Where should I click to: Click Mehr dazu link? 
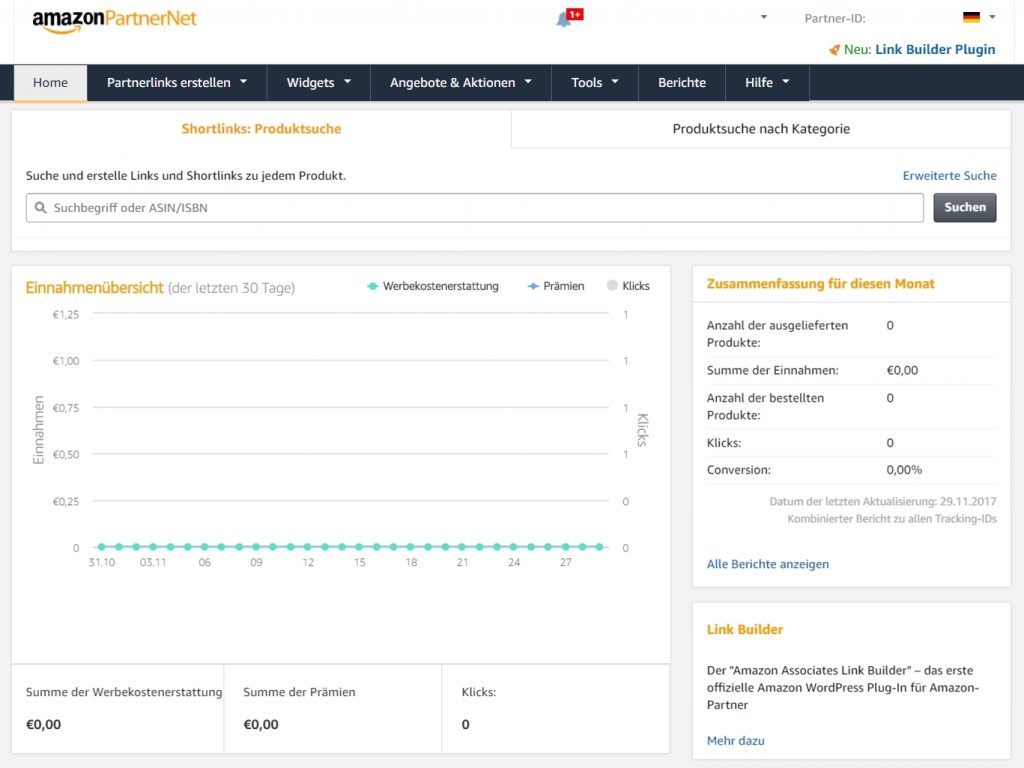(x=735, y=741)
